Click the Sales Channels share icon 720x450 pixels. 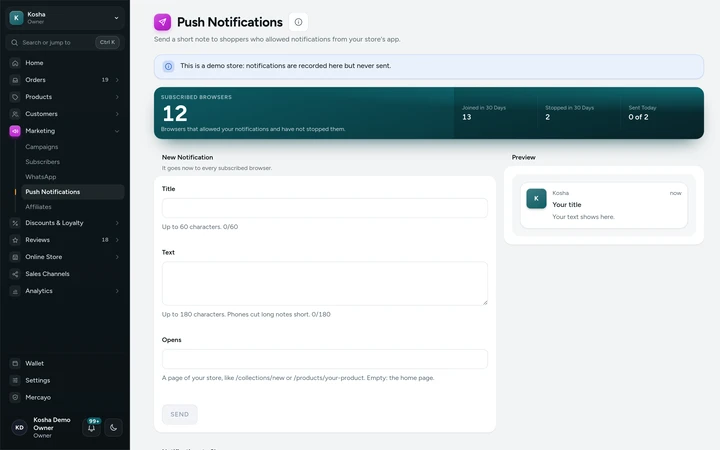15,274
